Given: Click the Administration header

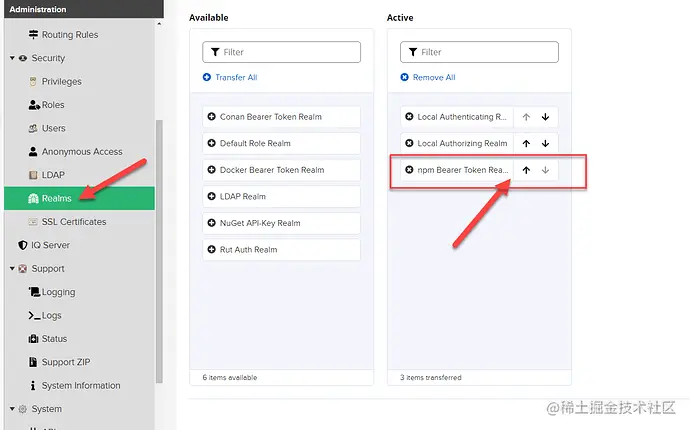Looking at the screenshot, I should pos(84,9).
